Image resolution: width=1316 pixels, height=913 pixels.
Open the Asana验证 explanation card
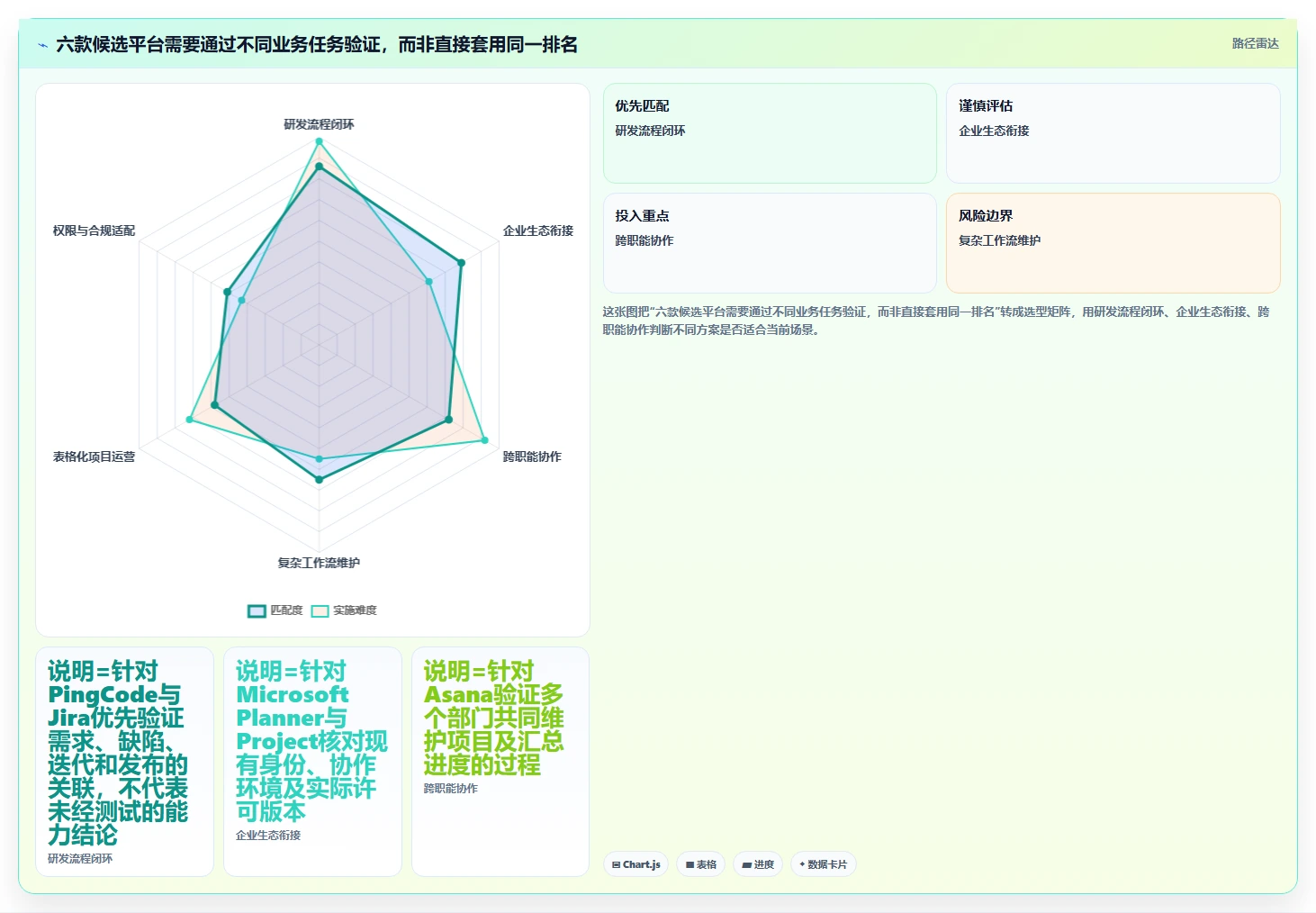pos(500,762)
